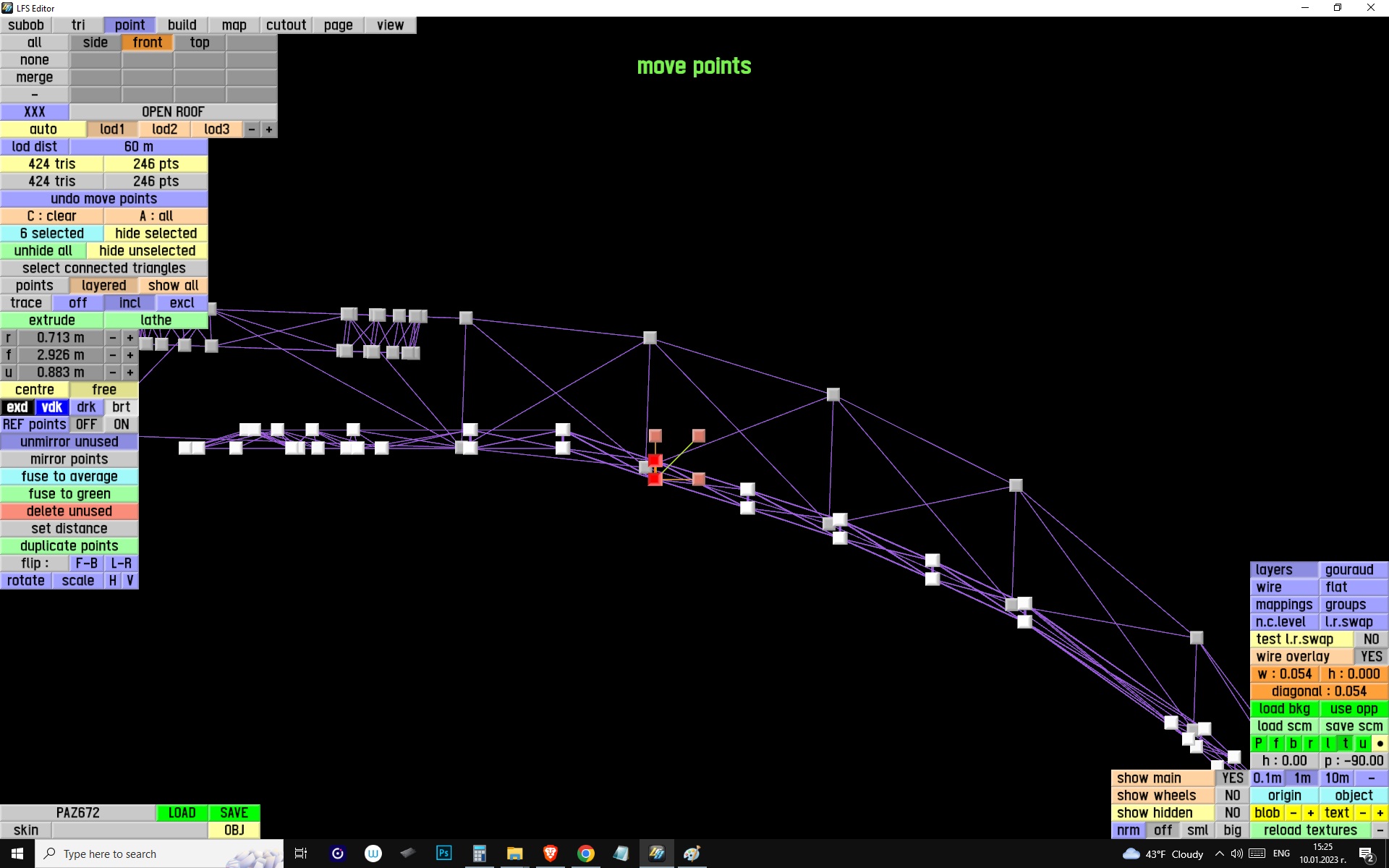Click the lod dist 60 m field
Viewport: 1389px width, 868px height.
tap(138, 147)
